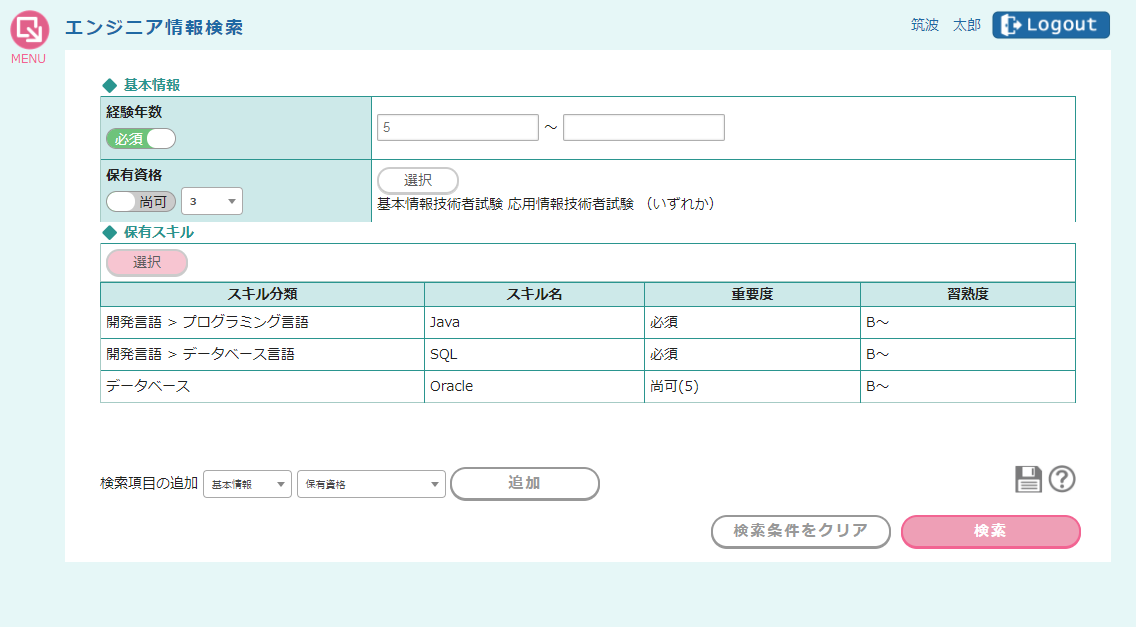Click the 追加 button

524,484
